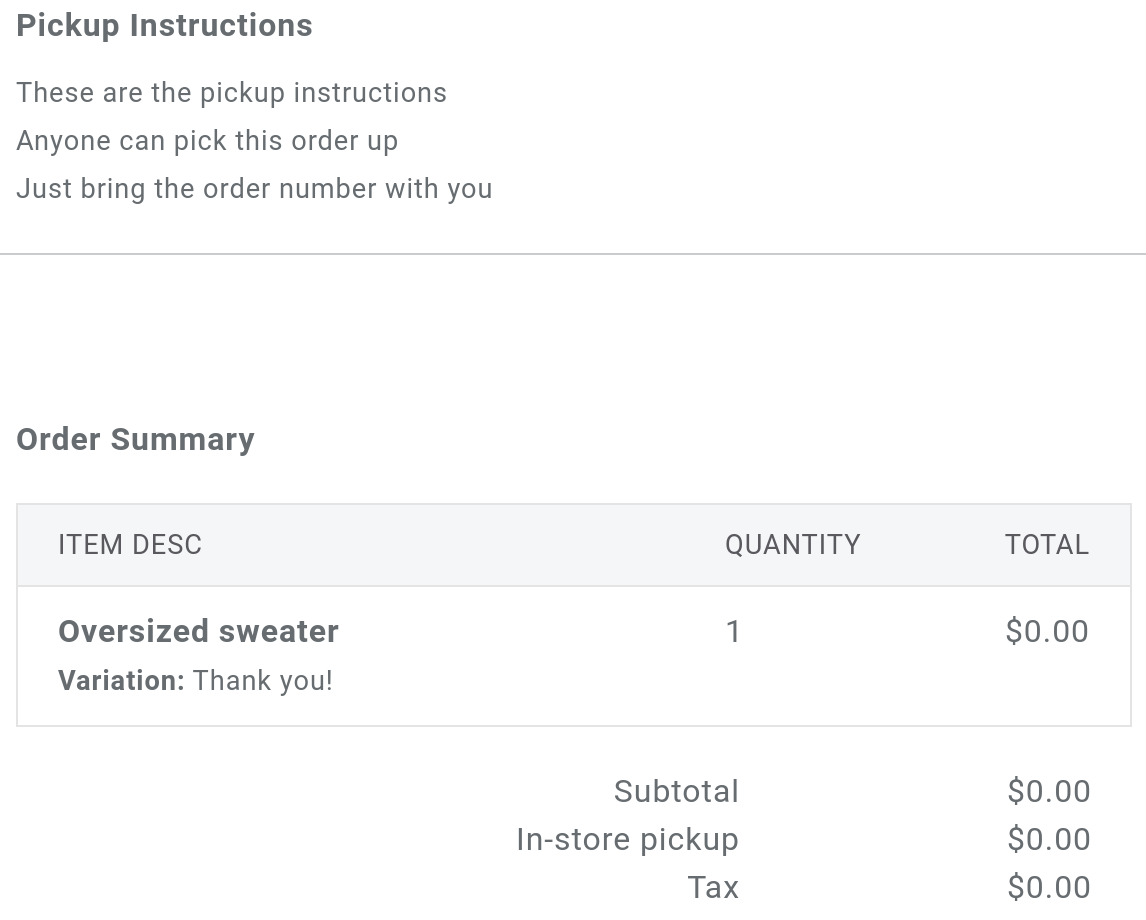Click the In-store pickup label
Screen dimensions: 1146x920
(x=627, y=840)
